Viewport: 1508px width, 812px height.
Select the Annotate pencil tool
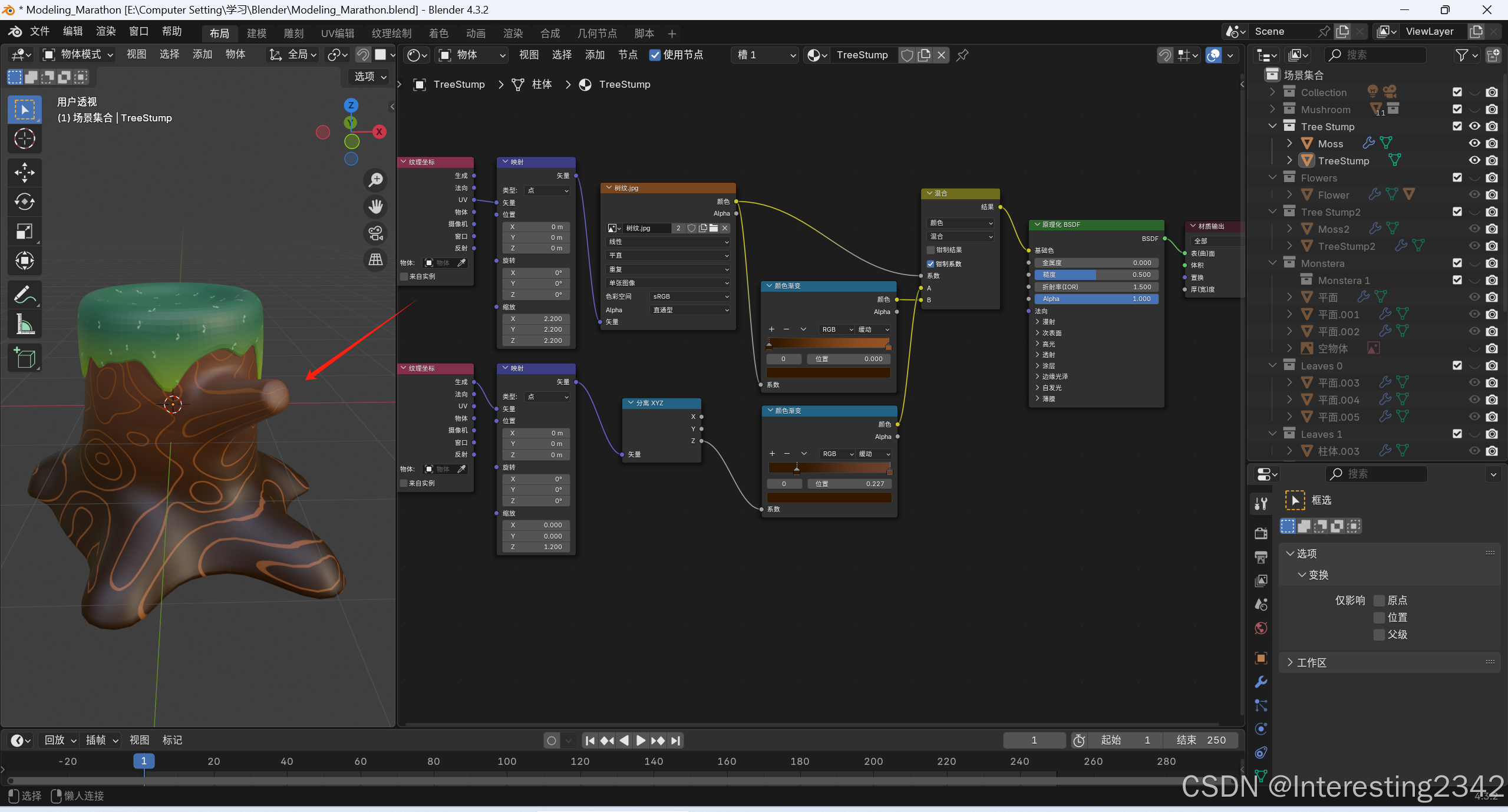(24, 294)
